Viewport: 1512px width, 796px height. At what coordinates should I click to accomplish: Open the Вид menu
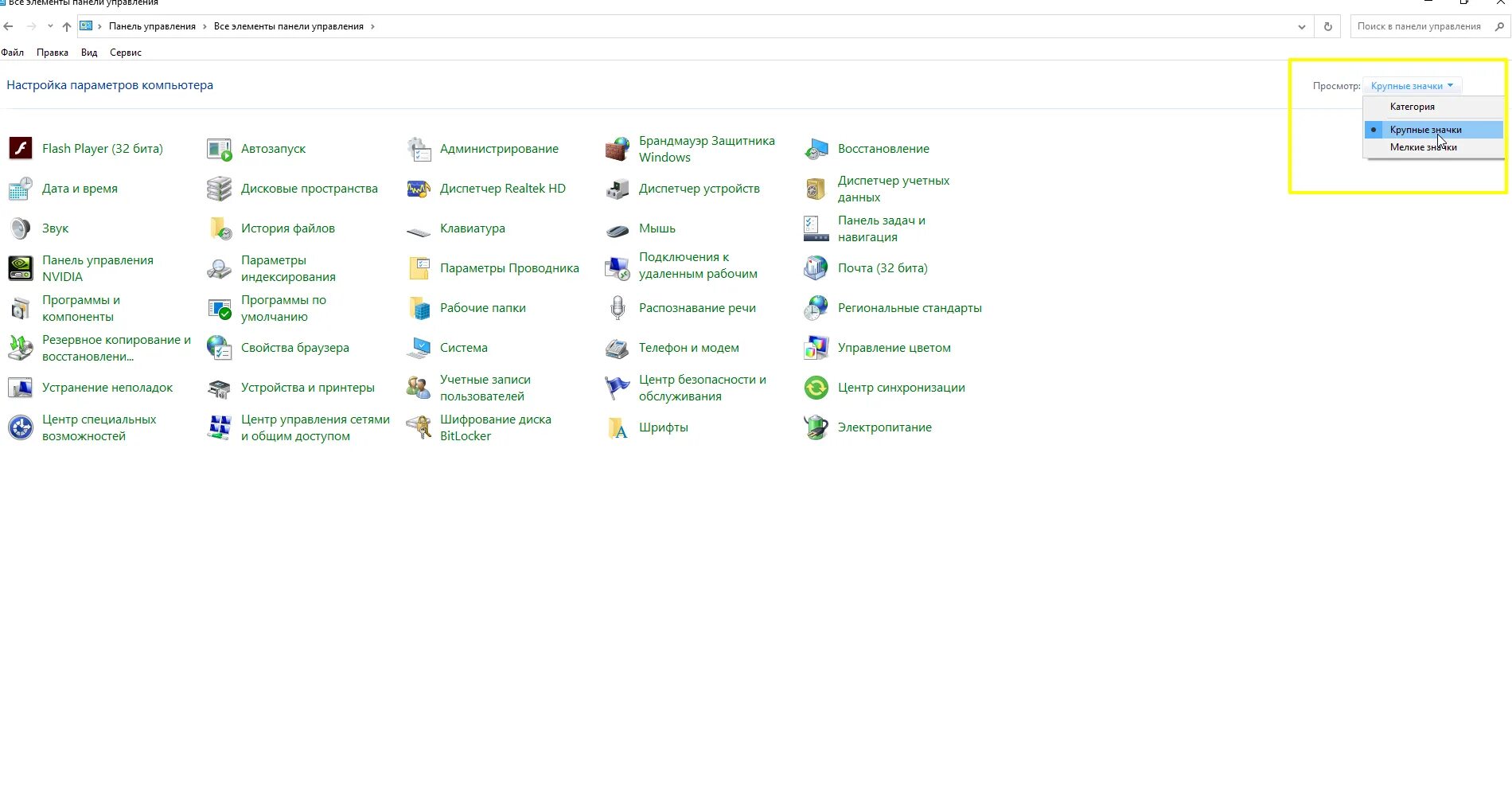pyautogui.click(x=89, y=53)
